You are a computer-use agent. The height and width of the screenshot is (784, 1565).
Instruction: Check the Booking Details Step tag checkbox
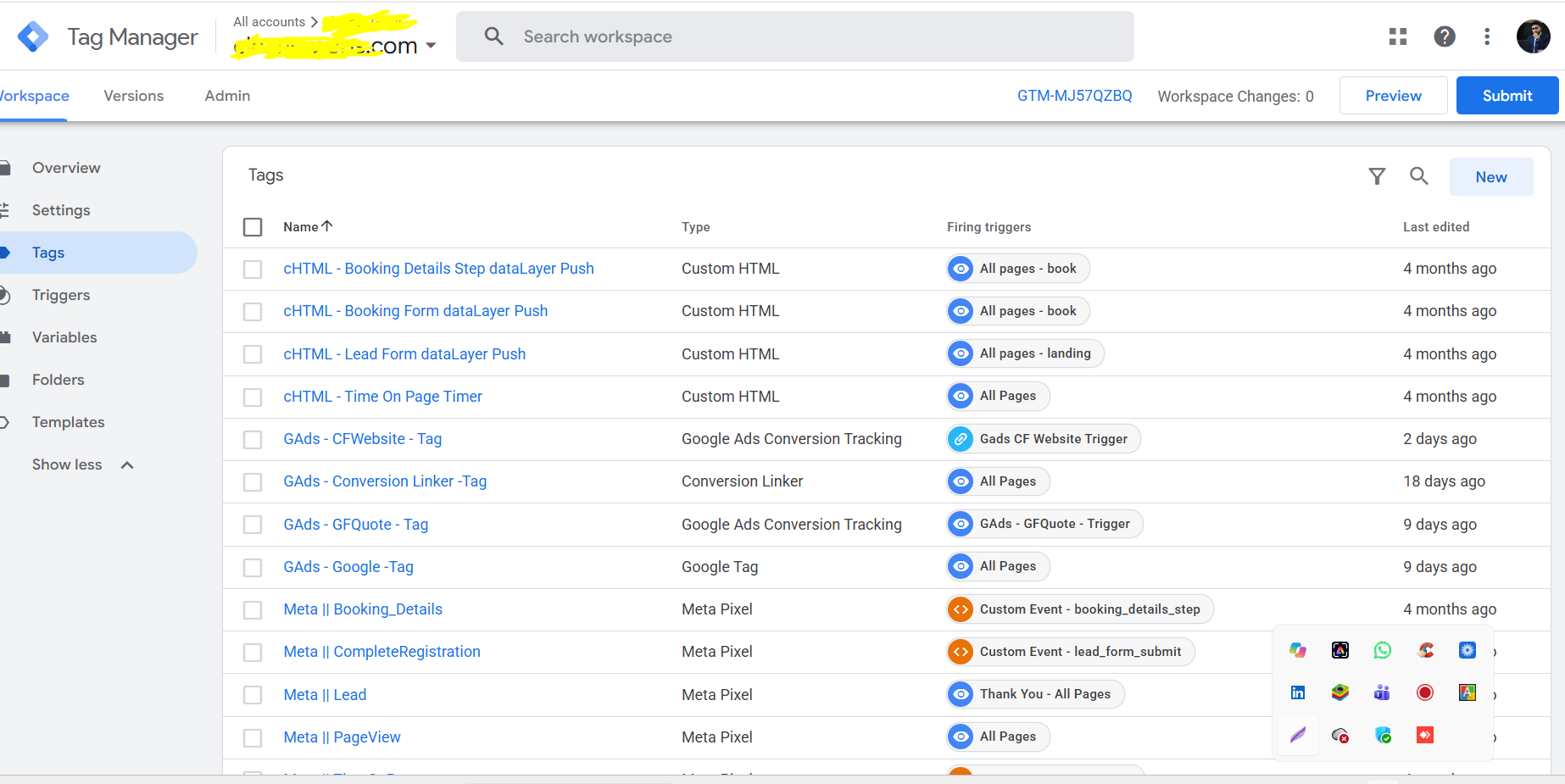(253, 270)
